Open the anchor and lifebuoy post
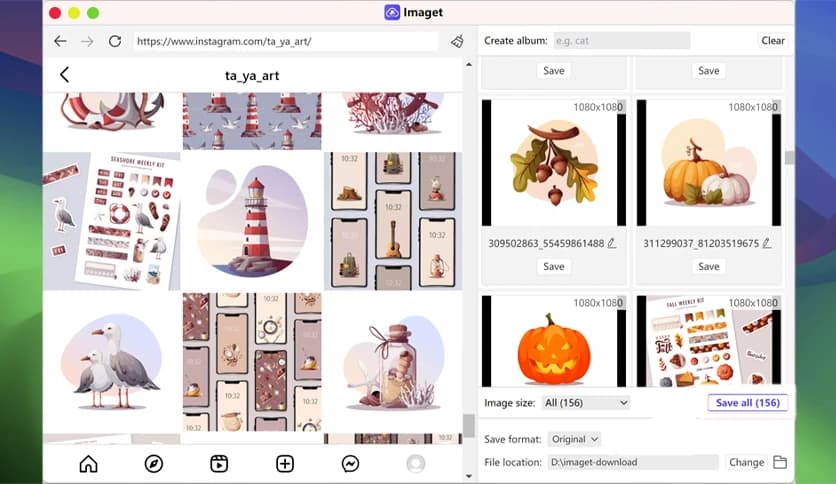Image resolution: width=836 pixels, height=484 pixels. [x=112, y=122]
